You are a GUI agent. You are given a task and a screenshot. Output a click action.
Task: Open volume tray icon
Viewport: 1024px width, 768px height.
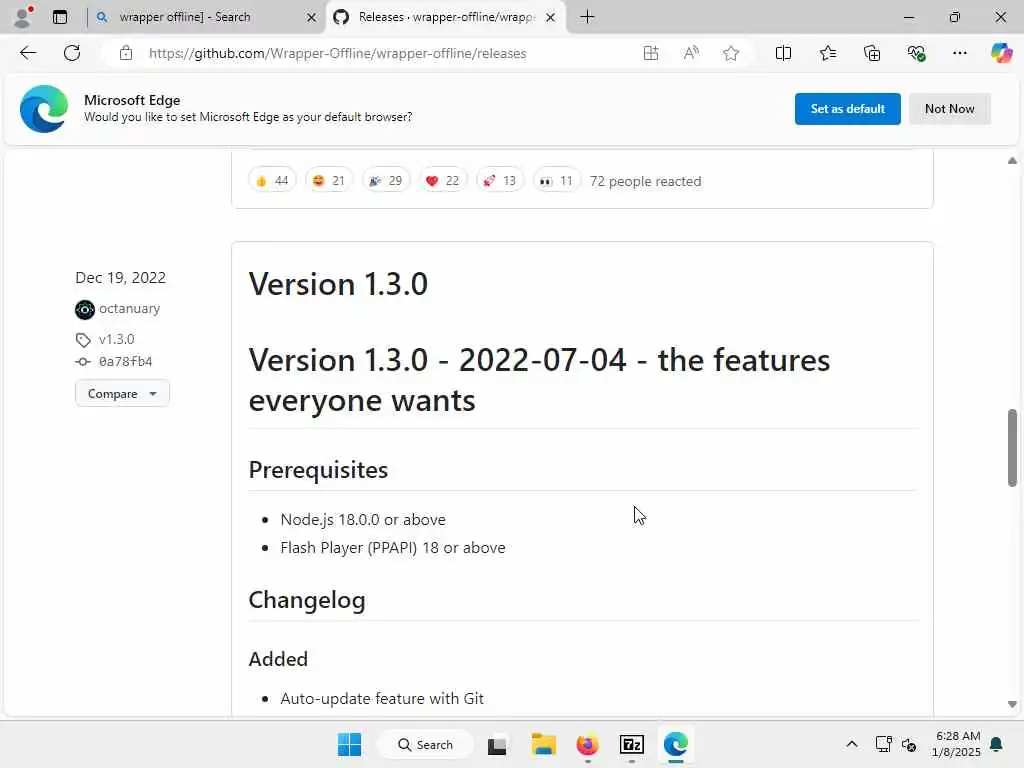[909, 744]
